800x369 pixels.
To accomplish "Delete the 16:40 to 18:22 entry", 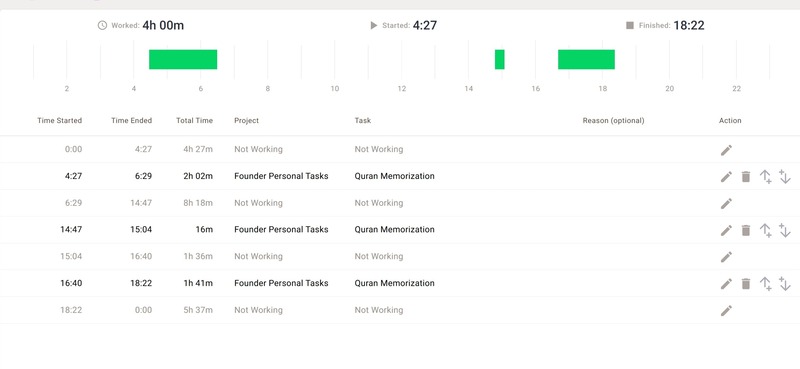I will (x=746, y=284).
